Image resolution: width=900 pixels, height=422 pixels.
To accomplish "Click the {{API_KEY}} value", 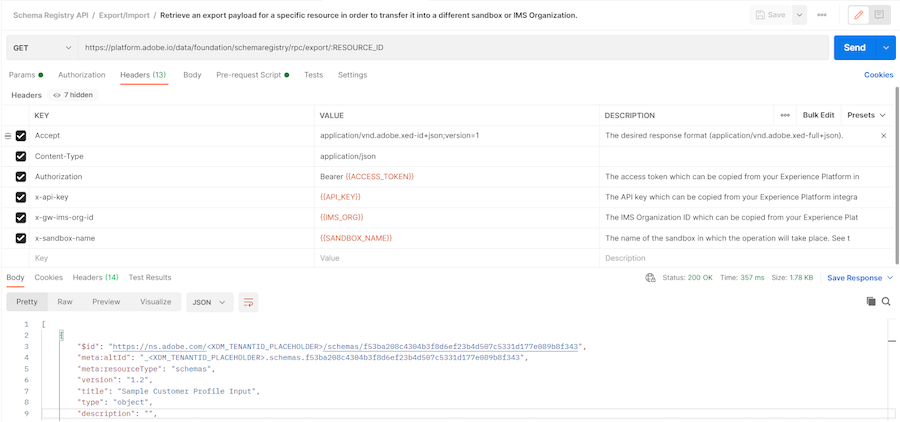I will 340,197.
